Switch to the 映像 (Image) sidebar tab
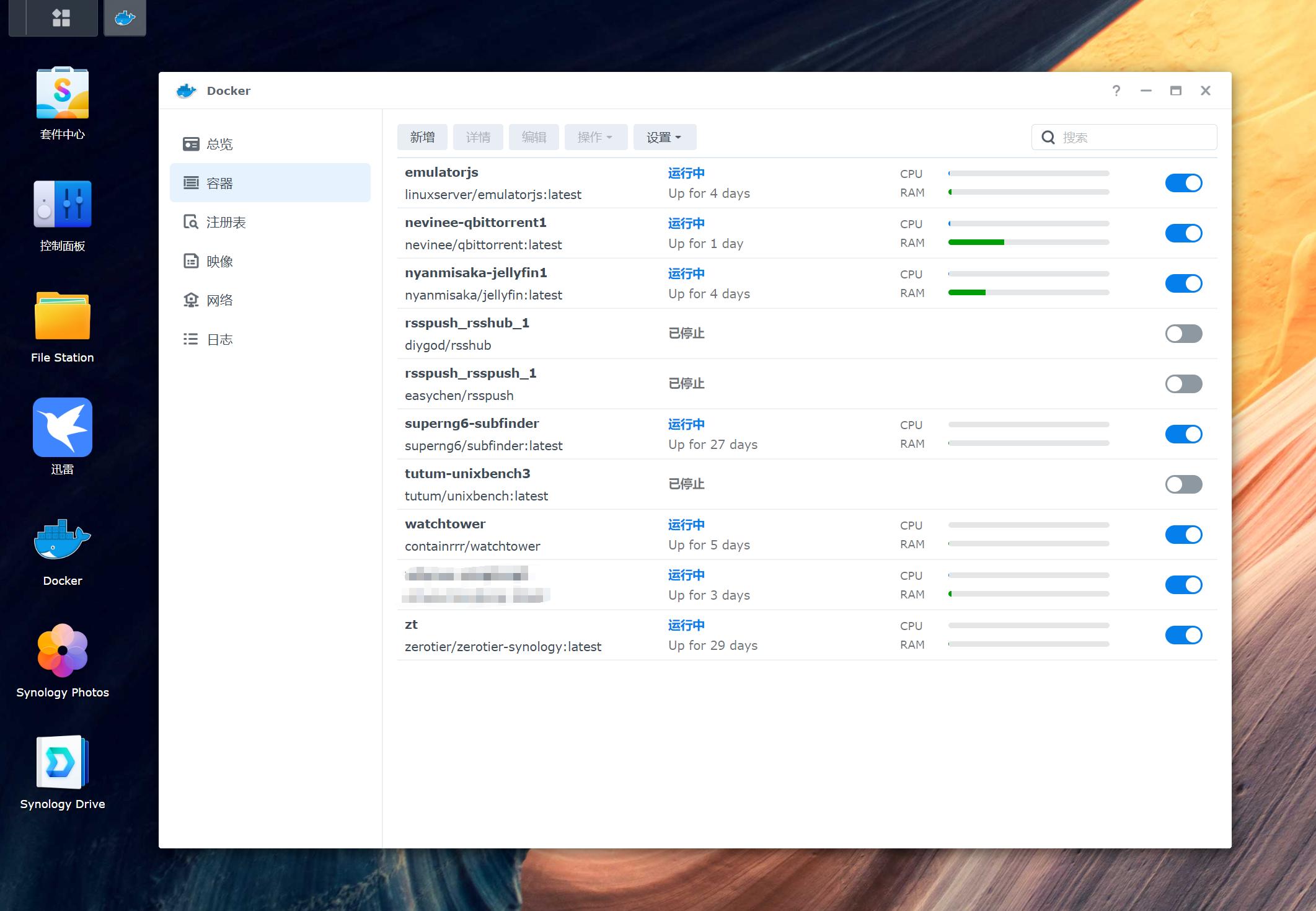 (219, 262)
